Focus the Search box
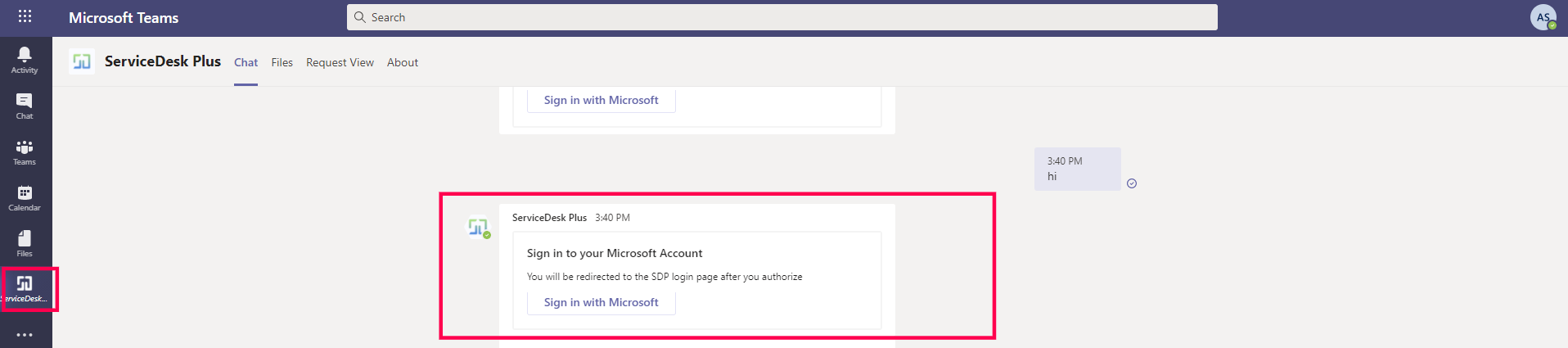This screenshot has height=348, width=1568. (782, 17)
